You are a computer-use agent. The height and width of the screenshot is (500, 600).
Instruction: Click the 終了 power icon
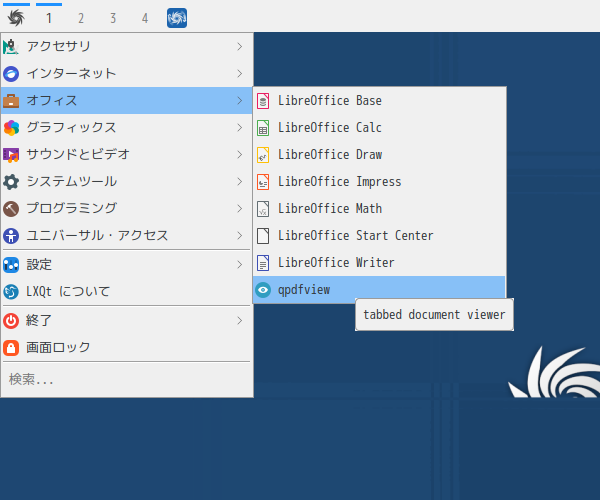[x=11, y=321]
